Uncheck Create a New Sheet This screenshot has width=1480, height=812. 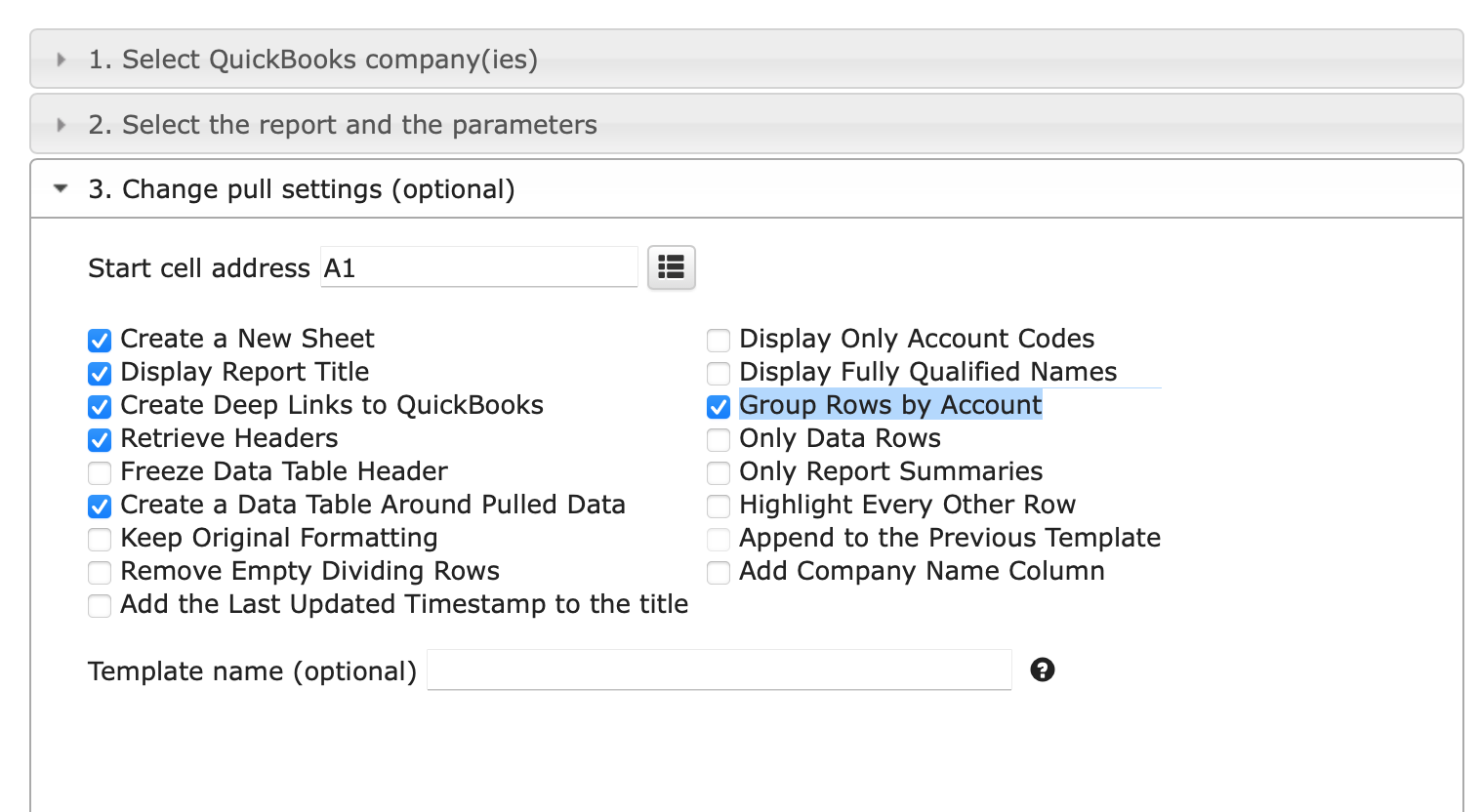[x=100, y=340]
